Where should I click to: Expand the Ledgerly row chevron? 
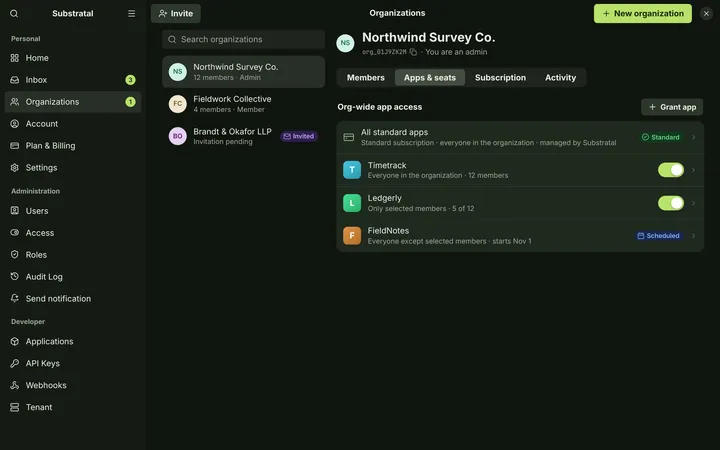pos(693,203)
